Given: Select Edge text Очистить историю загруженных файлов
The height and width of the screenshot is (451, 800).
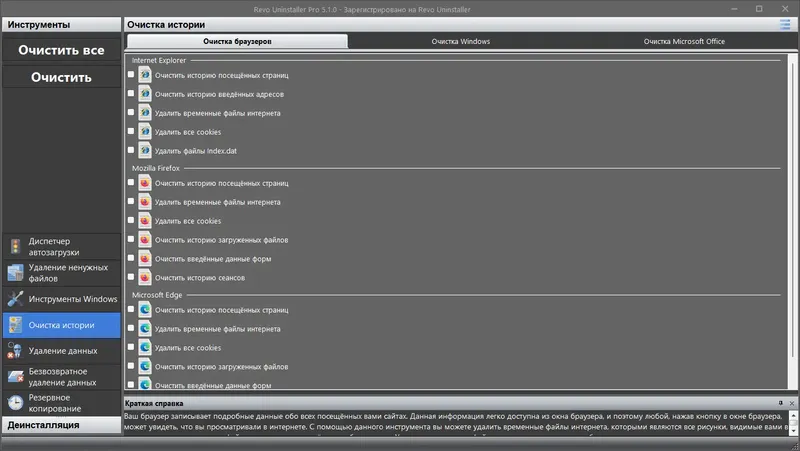Looking at the screenshot, I should (x=221, y=366).
